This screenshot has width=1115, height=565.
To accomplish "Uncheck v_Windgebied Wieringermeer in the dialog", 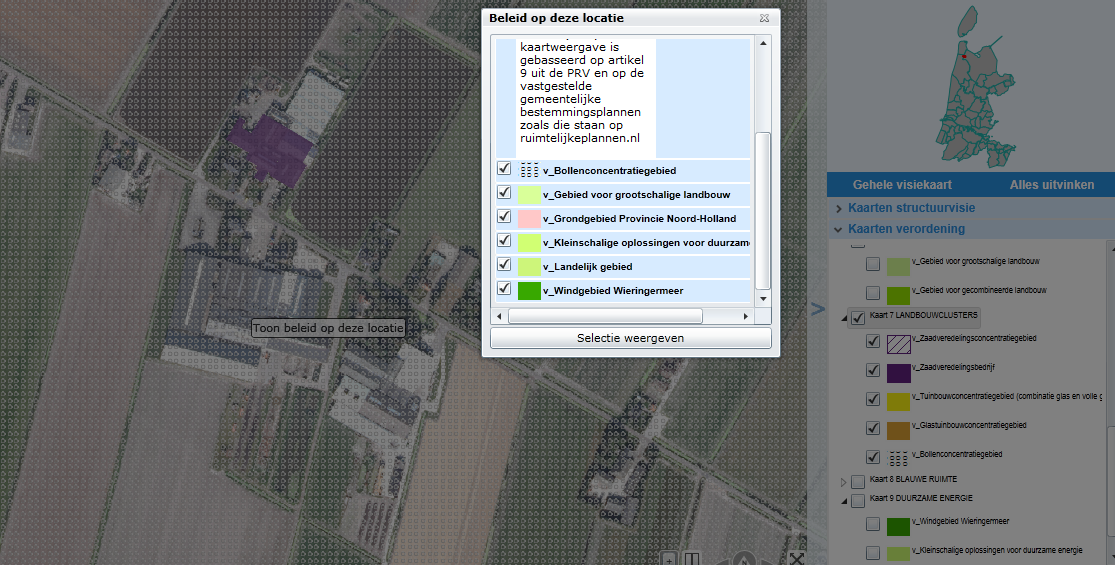I will click(x=505, y=289).
